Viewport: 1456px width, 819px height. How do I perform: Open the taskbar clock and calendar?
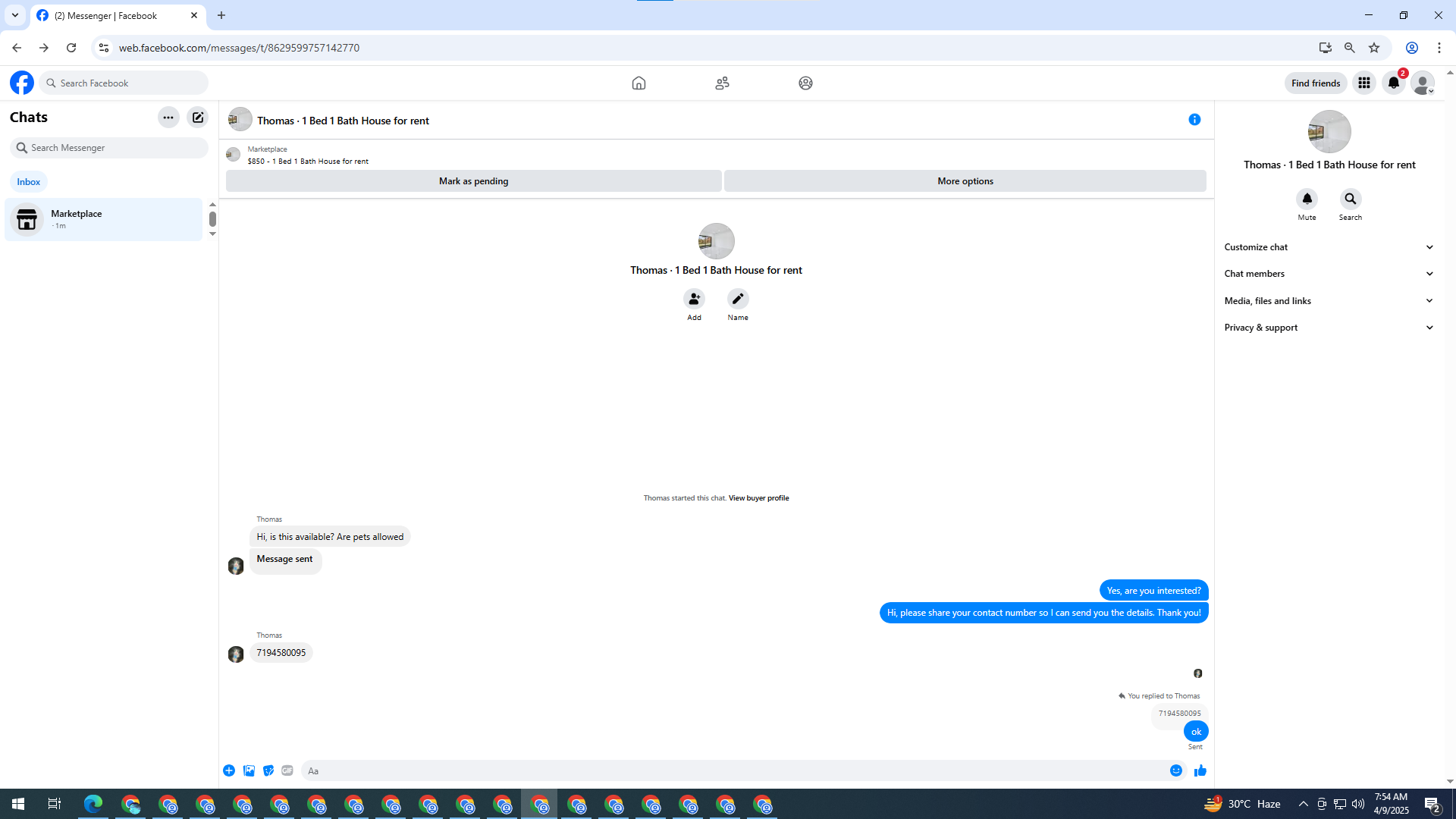[x=1392, y=804]
